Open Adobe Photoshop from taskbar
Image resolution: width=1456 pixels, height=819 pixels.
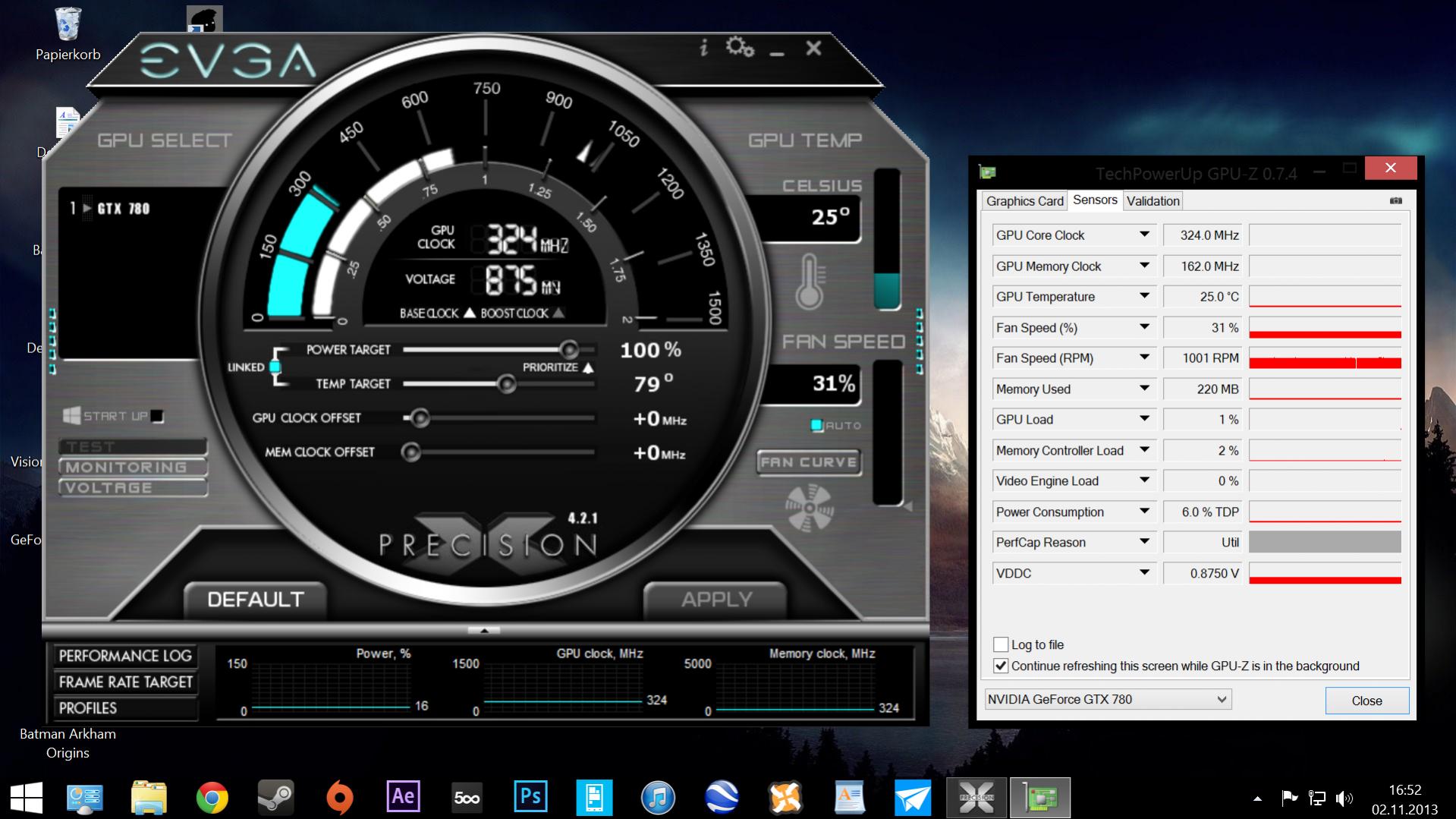click(x=530, y=798)
